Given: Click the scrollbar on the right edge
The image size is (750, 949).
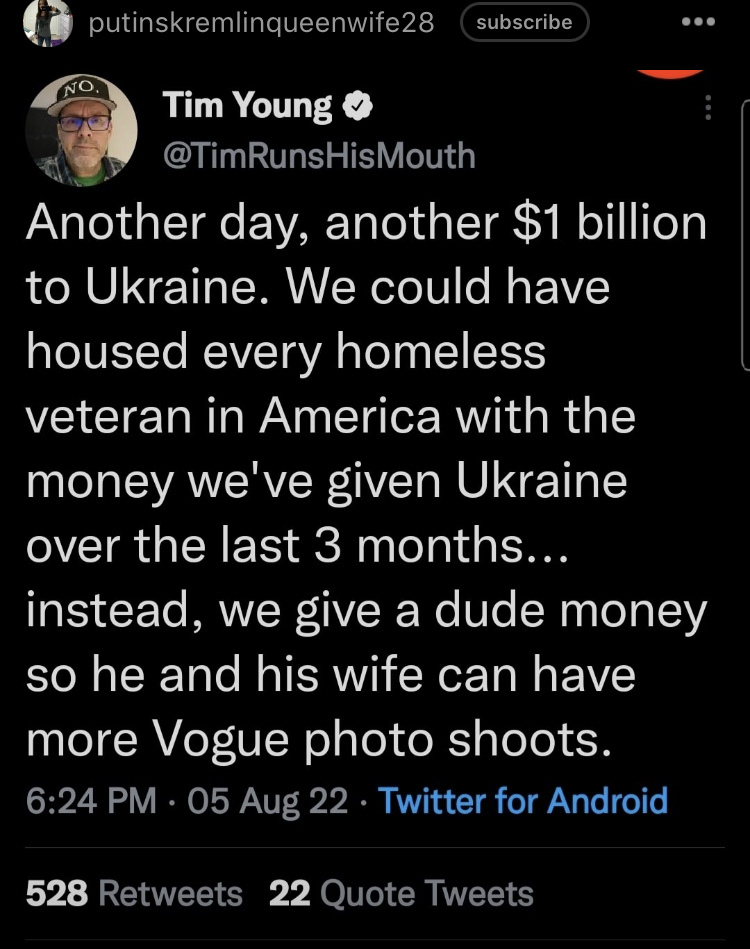Looking at the screenshot, I should (x=745, y=235).
